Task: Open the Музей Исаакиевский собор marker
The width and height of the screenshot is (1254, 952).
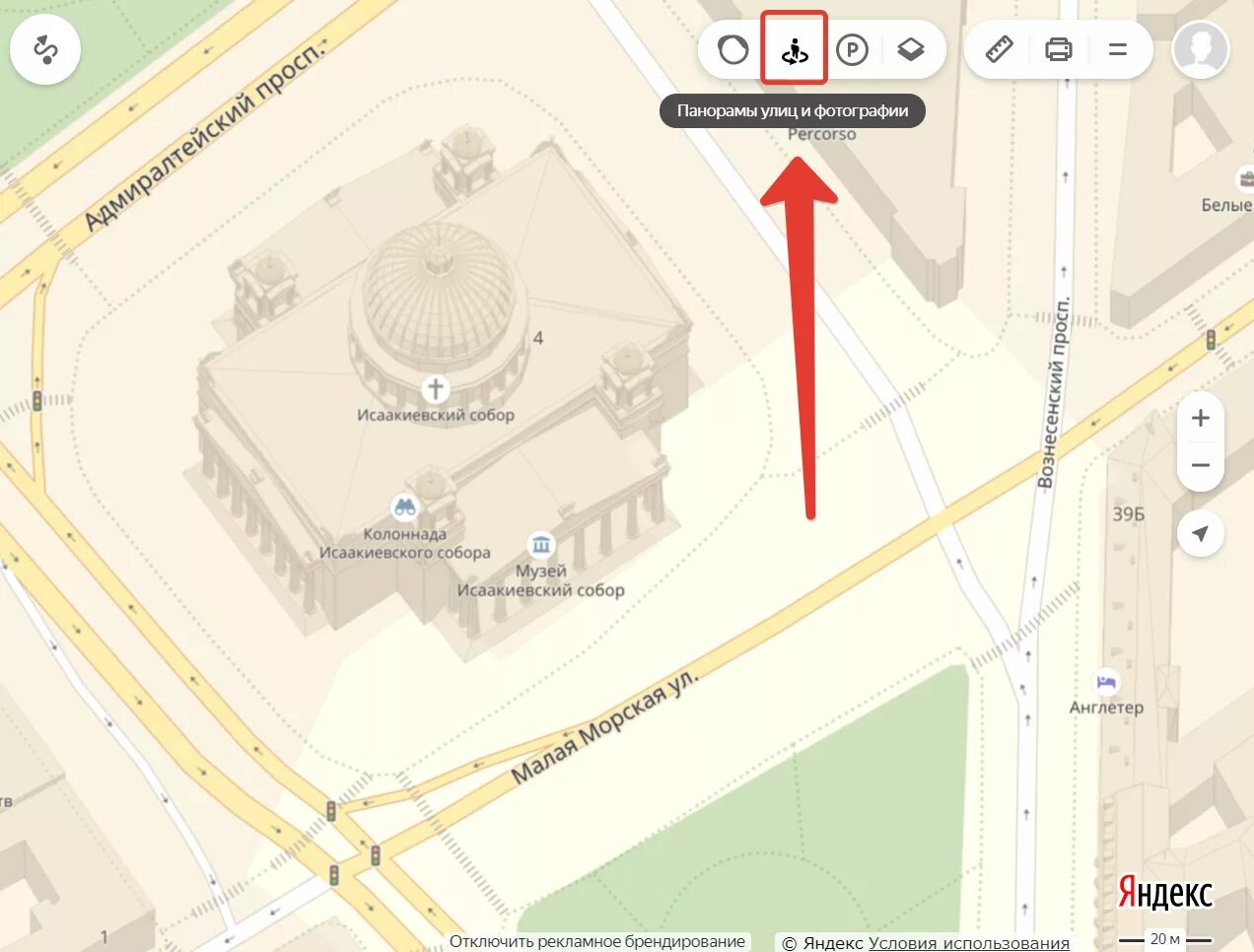Action: pos(540,544)
